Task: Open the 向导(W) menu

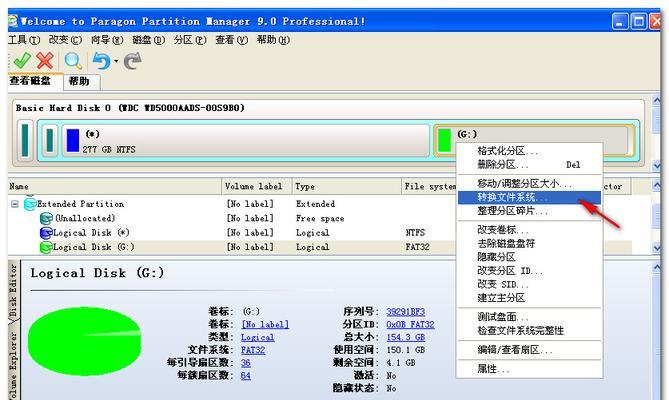Action: (107, 40)
